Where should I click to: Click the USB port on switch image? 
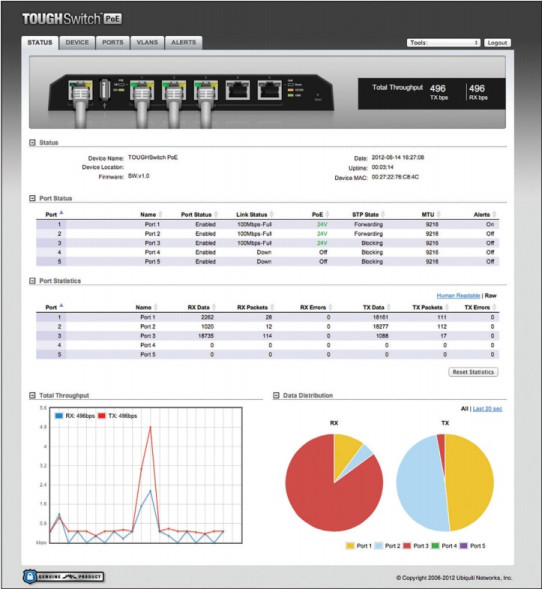[105, 90]
